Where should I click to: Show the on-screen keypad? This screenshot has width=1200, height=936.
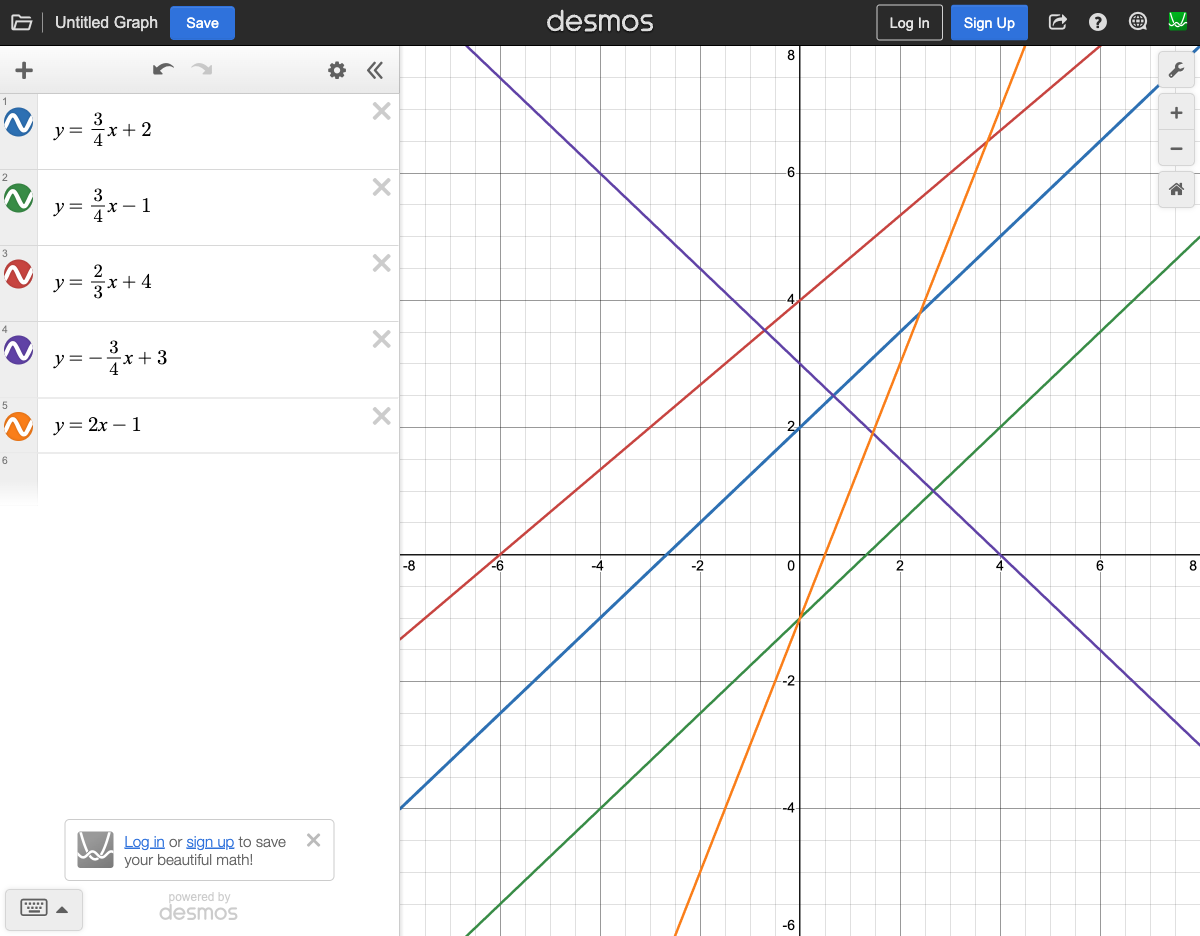44,909
